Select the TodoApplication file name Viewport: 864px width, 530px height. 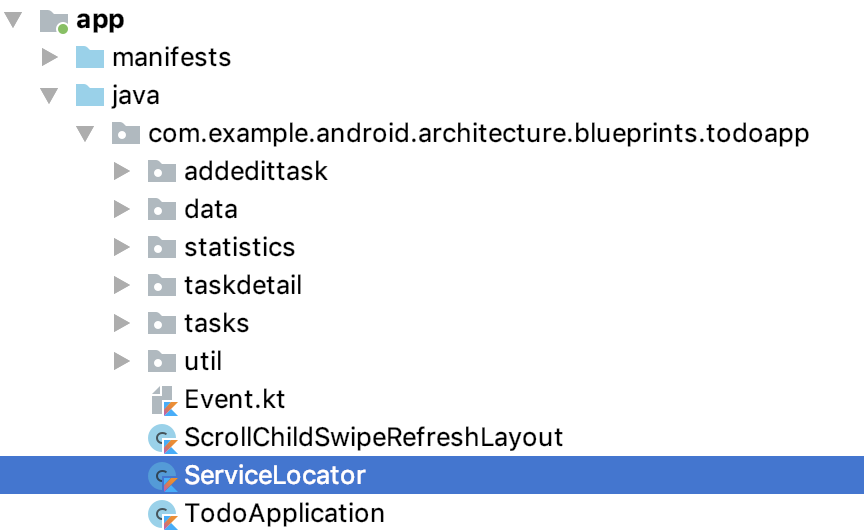click(284, 514)
